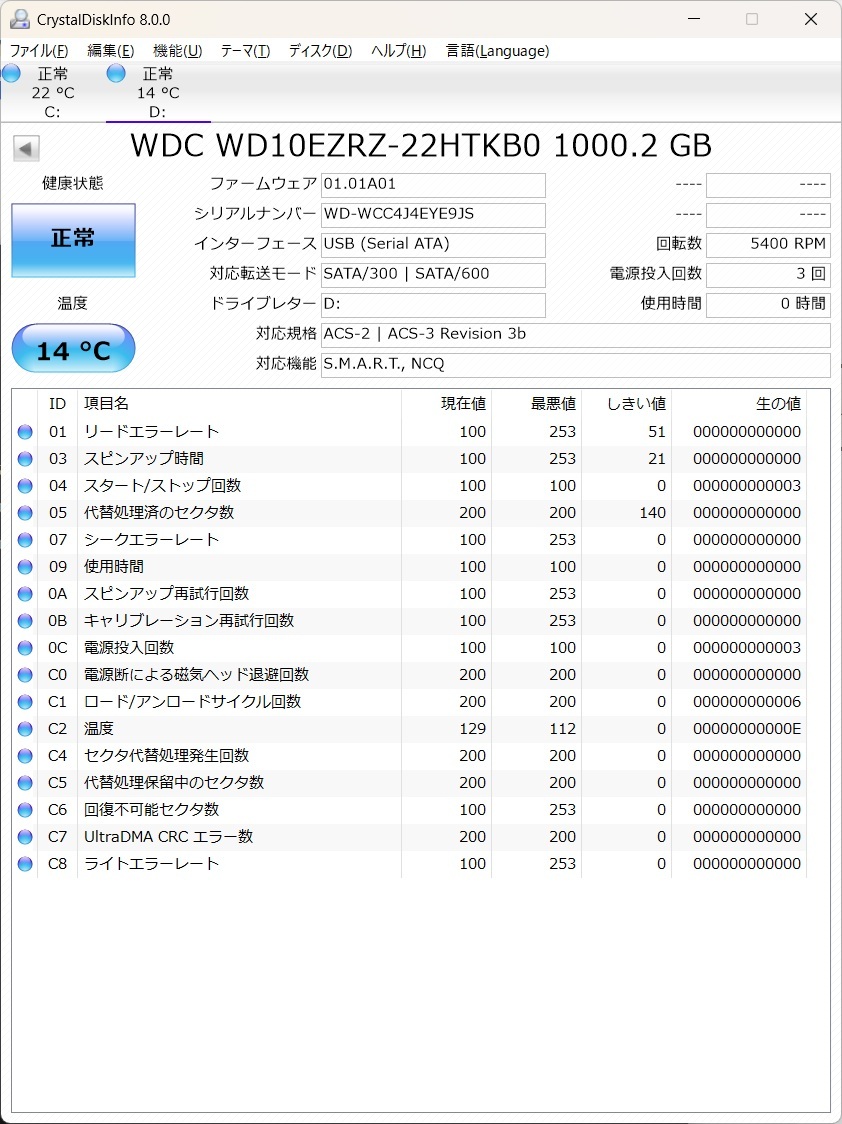Click the status orb of row C4
842x1124 pixels.
point(25,756)
